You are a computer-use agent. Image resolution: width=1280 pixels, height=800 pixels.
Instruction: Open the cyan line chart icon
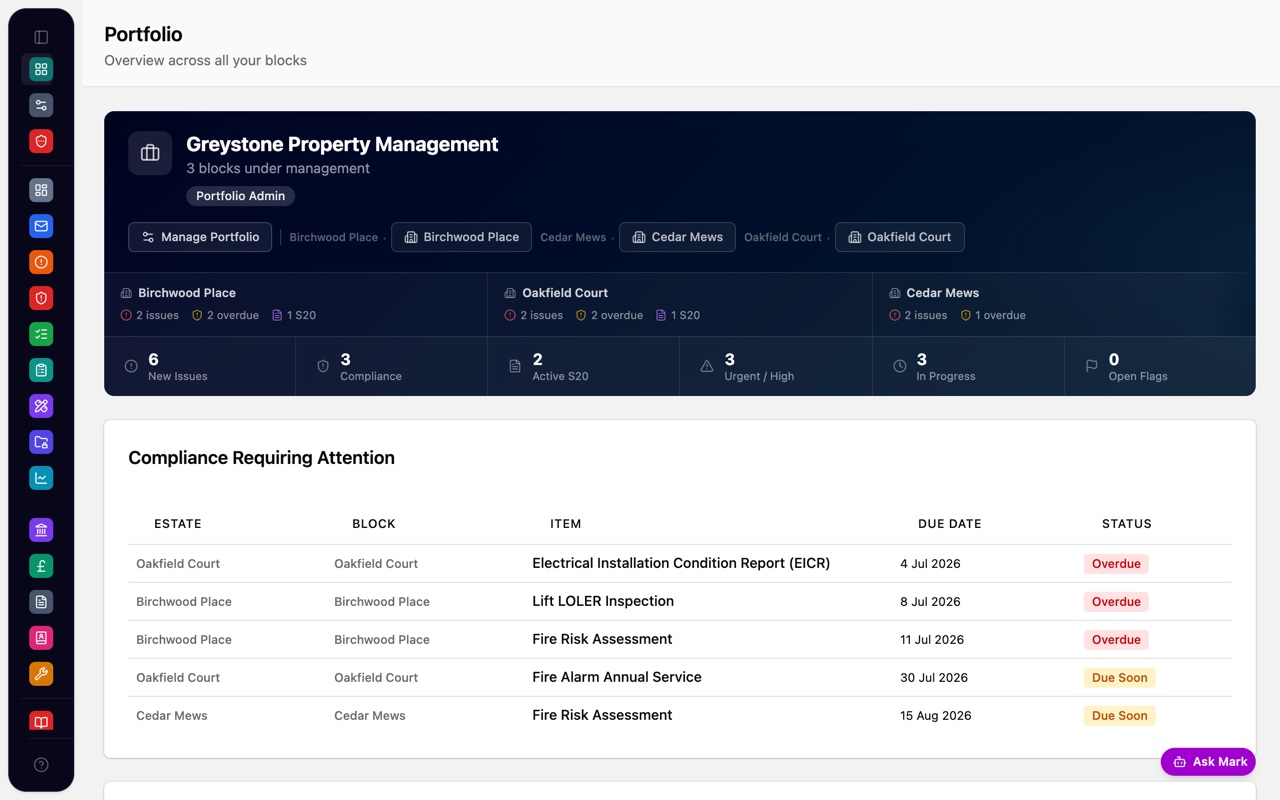pyautogui.click(x=41, y=478)
